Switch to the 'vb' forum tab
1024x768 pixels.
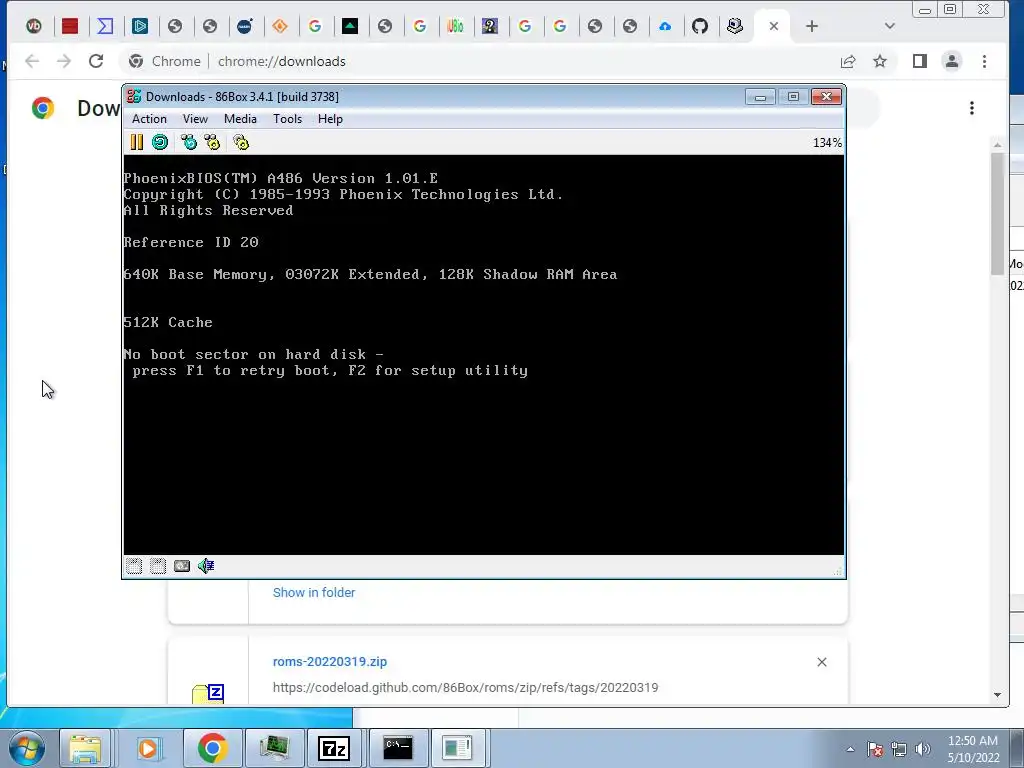[x=34, y=26]
